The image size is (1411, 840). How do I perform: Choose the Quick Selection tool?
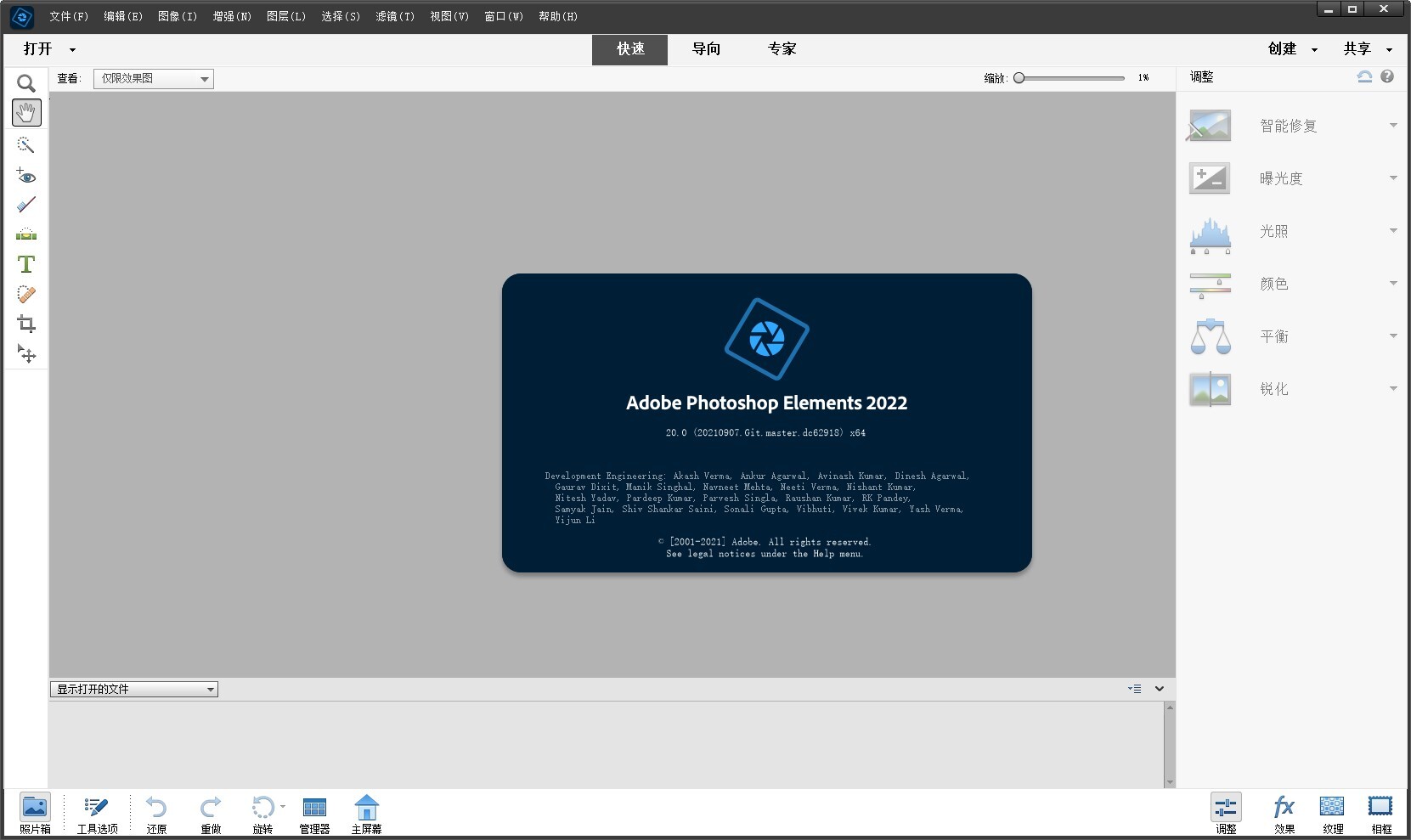tap(26, 145)
